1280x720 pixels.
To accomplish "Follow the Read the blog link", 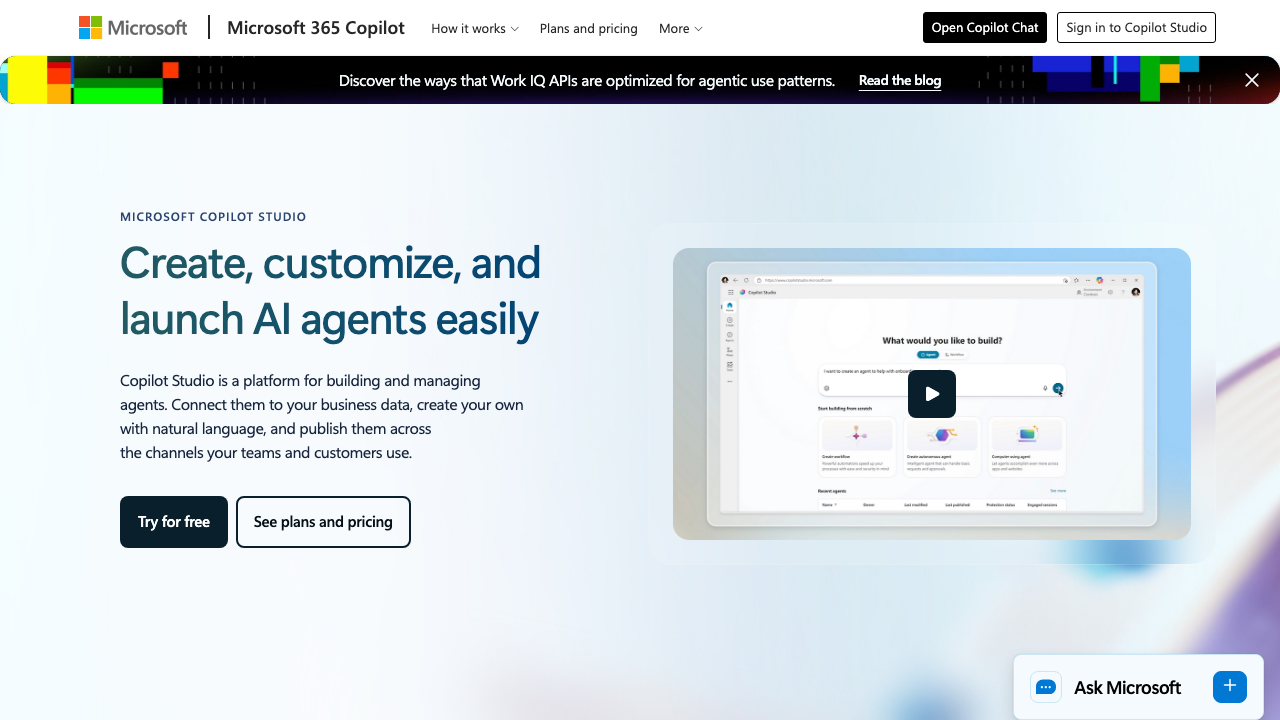I will pyautogui.click(x=900, y=80).
